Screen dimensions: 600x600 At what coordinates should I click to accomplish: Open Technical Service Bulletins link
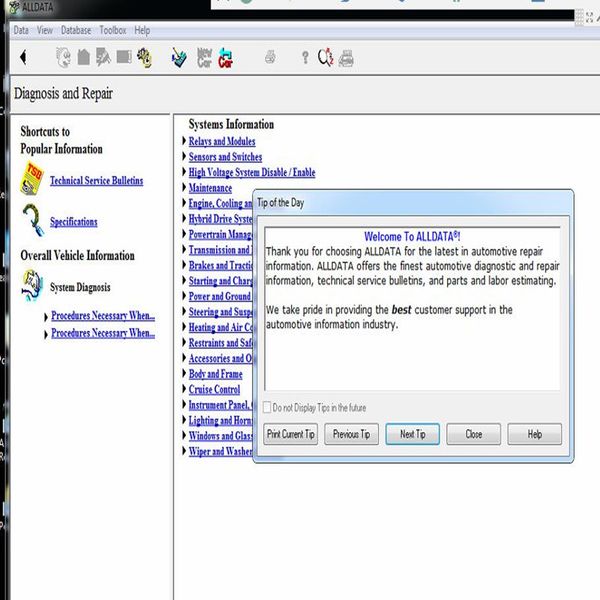pos(96,180)
